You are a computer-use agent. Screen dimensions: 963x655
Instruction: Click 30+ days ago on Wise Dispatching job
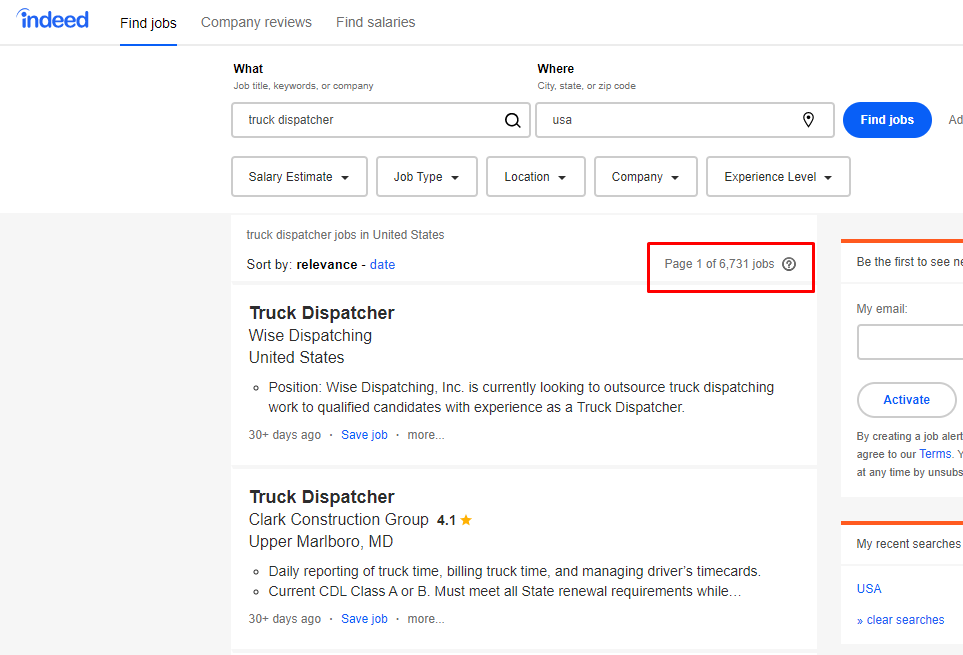(284, 435)
